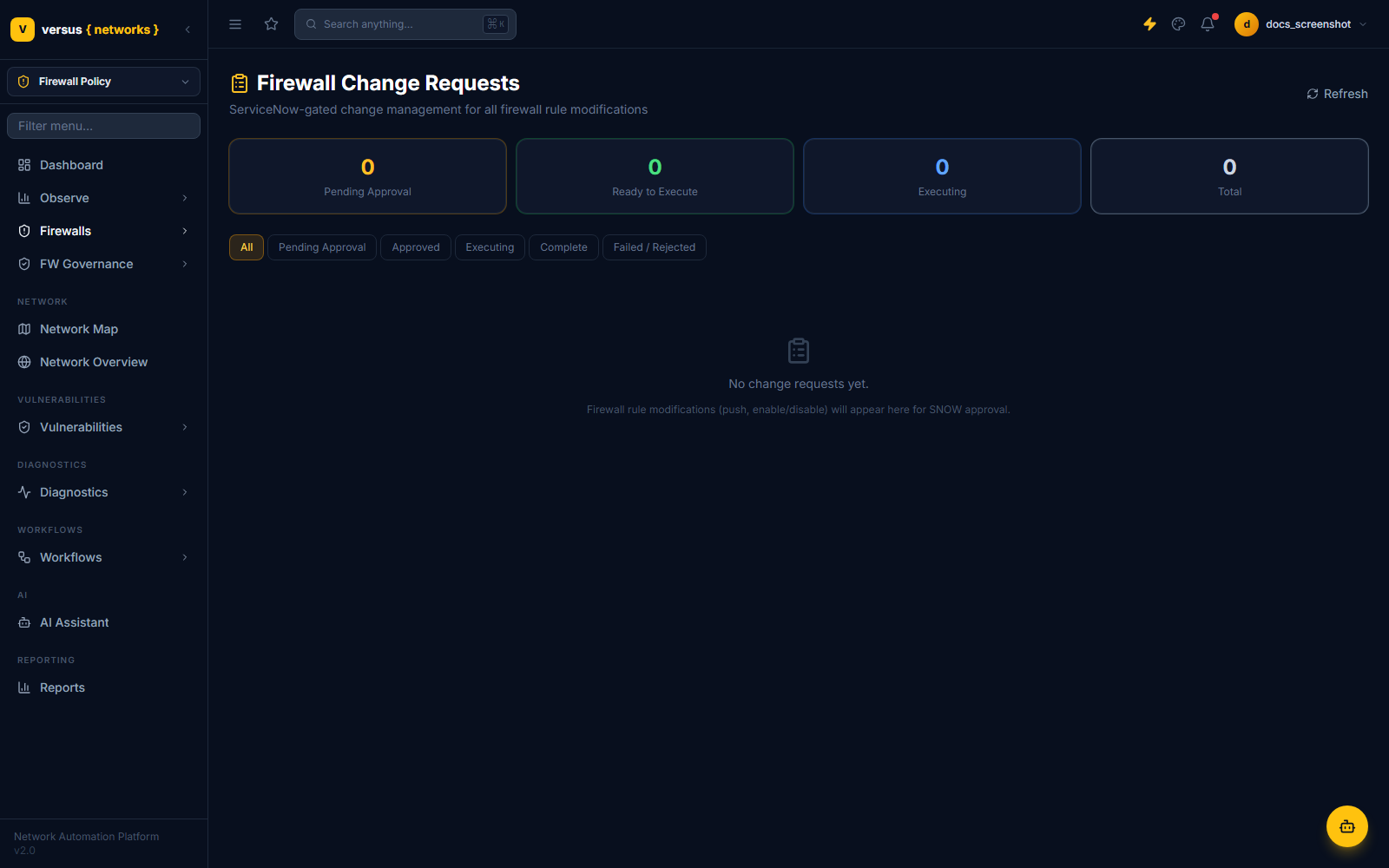This screenshot has height=868, width=1389.
Task: Select the Pending Approval filter tab
Action: [x=322, y=247]
